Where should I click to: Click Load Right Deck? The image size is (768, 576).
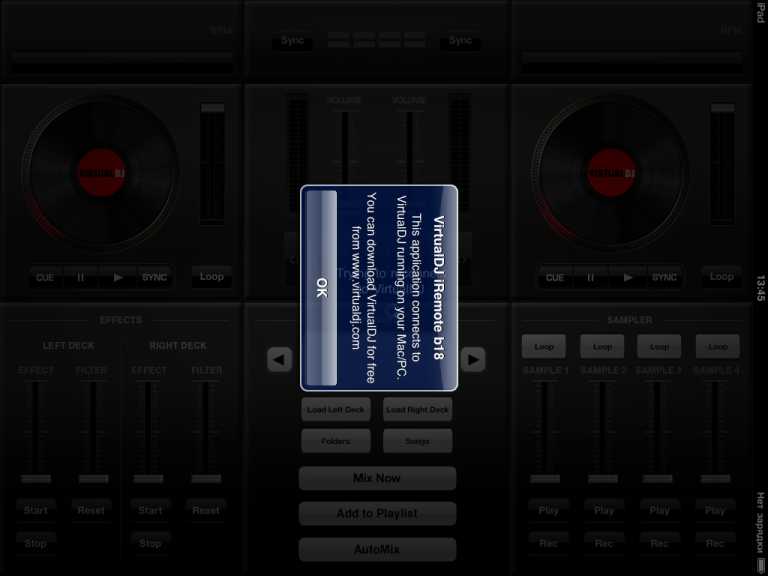[417, 409]
